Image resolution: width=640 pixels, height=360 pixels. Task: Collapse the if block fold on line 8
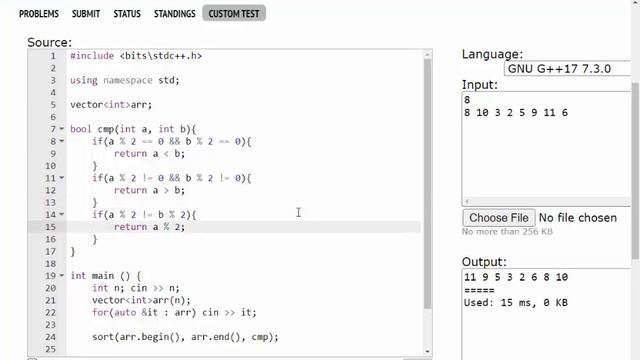coord(62,141)
